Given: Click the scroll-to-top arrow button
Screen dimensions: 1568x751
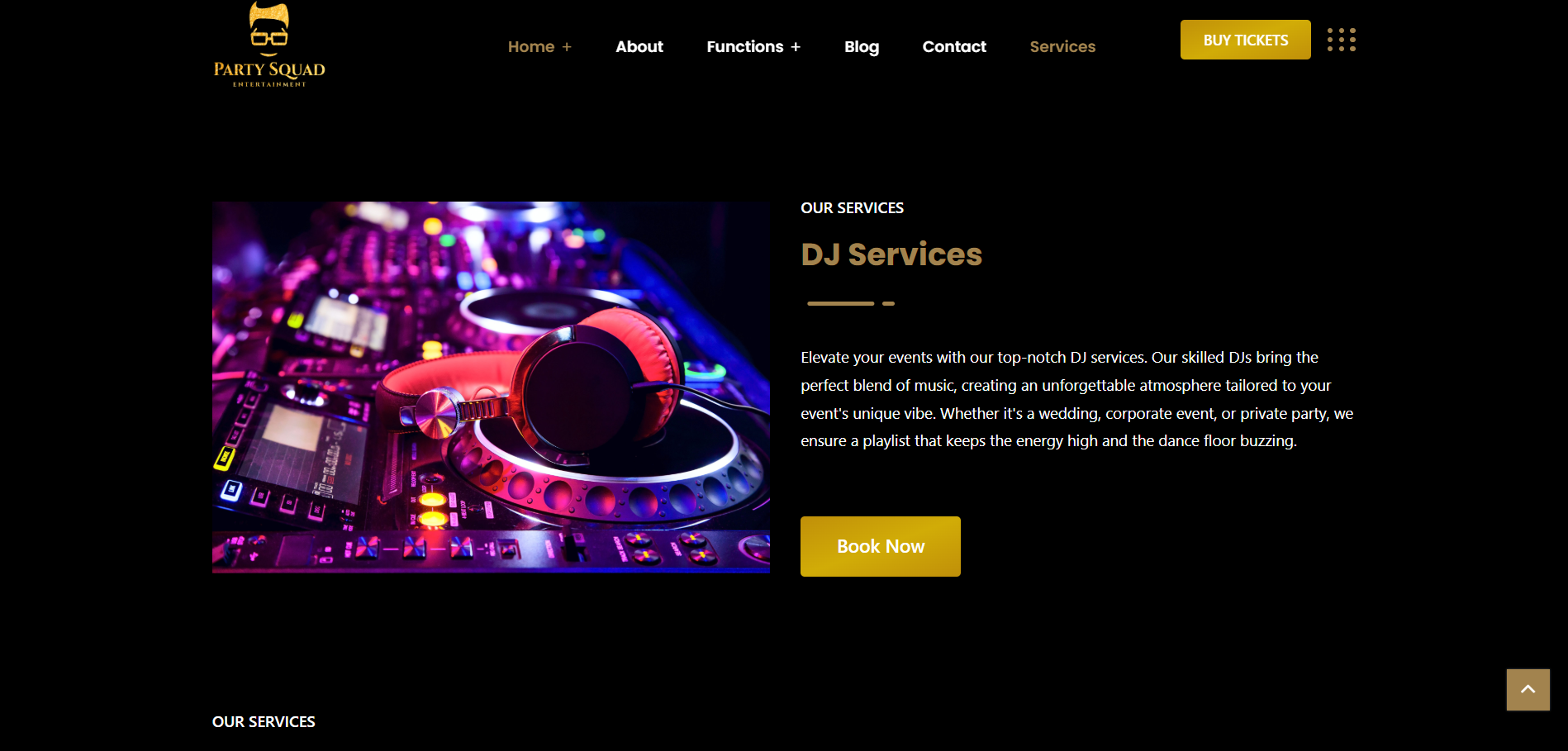Looking at the screenshot, I should pyautogui.click(x=1528, y=690).
